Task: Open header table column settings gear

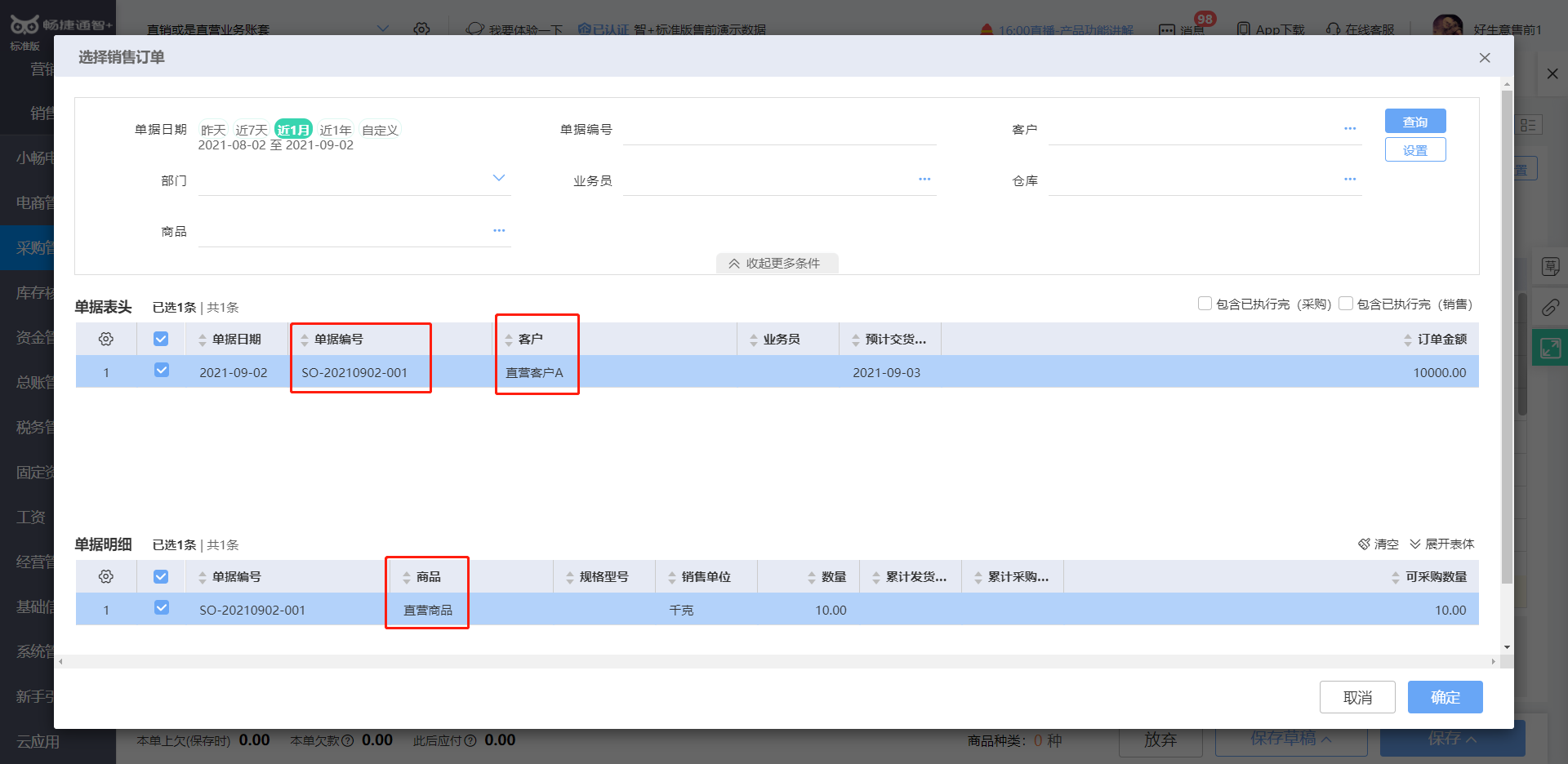Action: pyautogui.click(x=106, y=339)
